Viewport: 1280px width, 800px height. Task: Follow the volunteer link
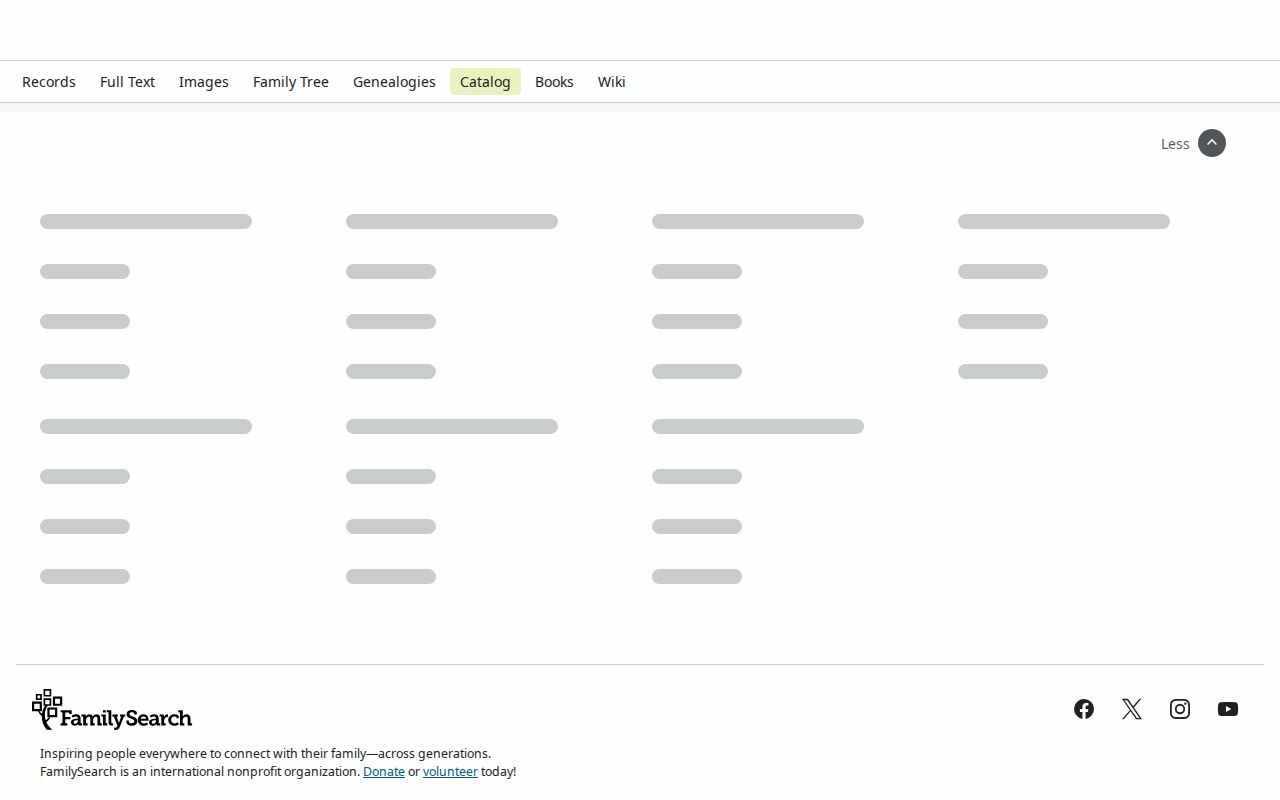450,772
